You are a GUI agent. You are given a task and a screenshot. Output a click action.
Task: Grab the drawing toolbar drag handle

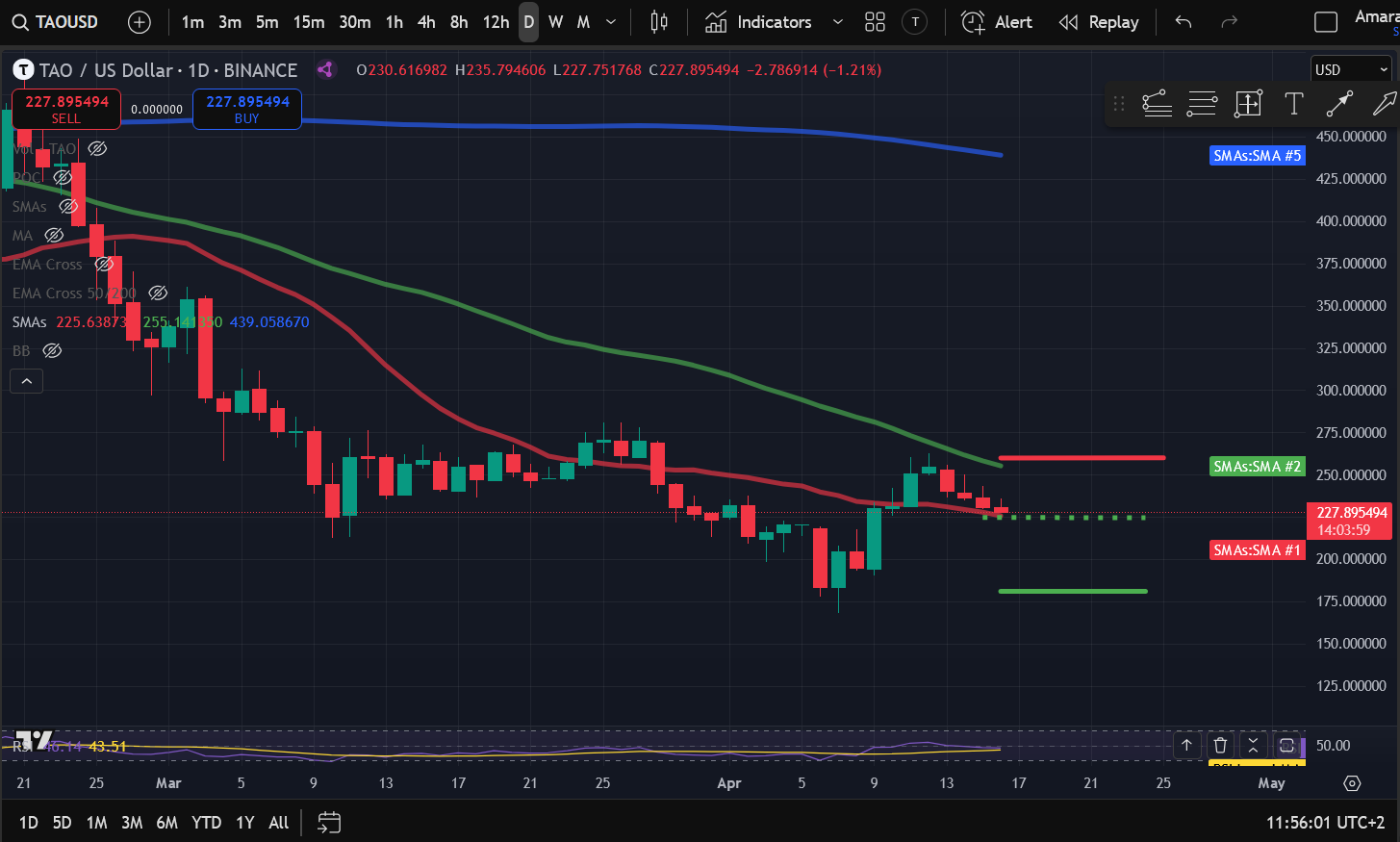[x=1118, y=104]
